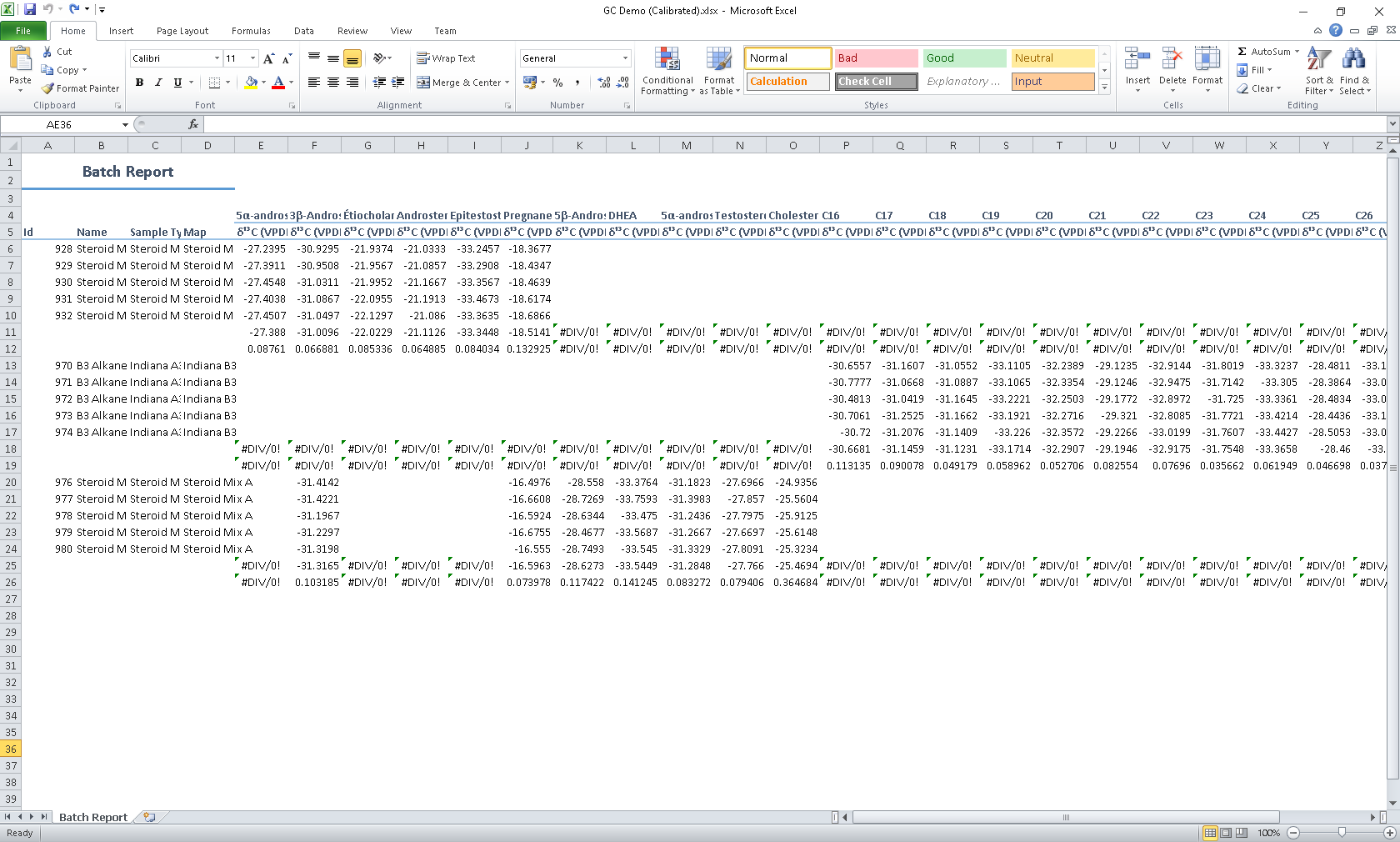Click the Format Painter brush icon
The height and width of the screenshot is (842, 1400).
pyautogui.click(x=47, y=88)
